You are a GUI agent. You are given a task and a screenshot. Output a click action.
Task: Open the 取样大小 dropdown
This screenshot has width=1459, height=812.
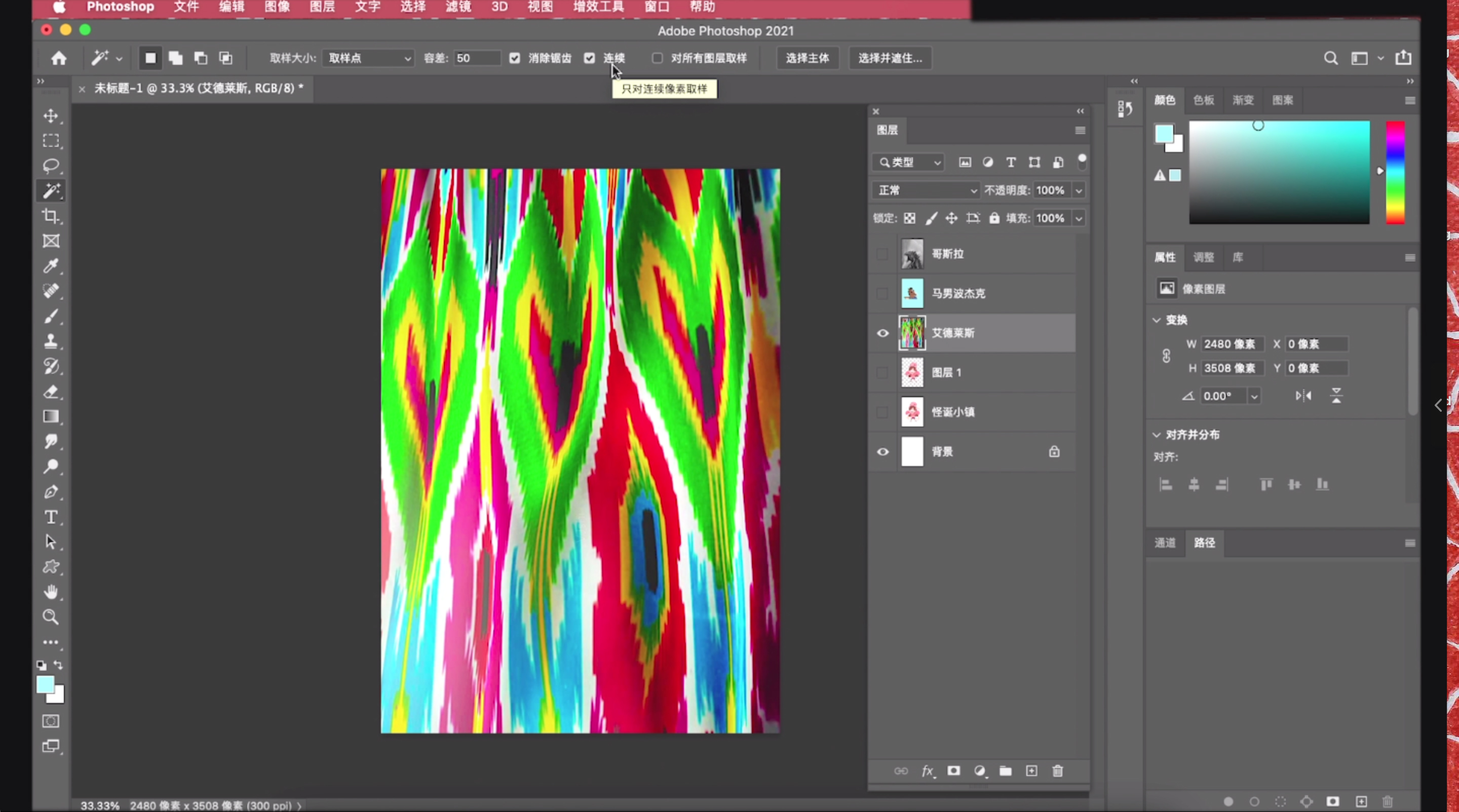368,58
